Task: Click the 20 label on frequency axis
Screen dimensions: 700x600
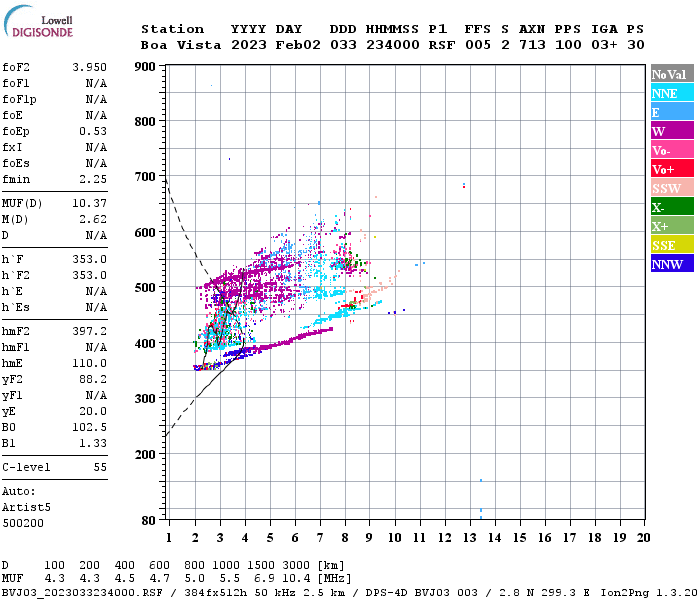Action: point(643,538)
